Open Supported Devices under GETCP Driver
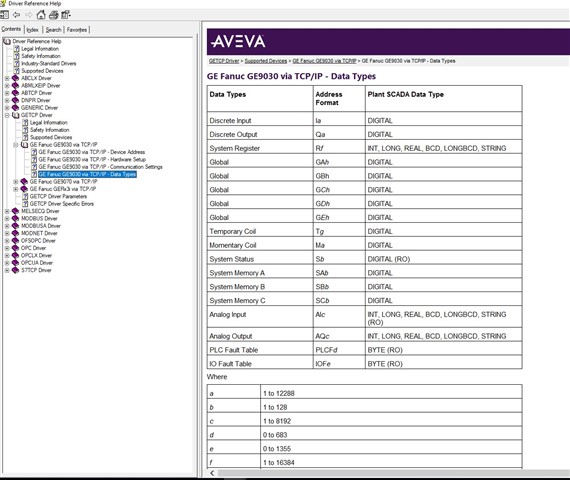The image size is (570, 480). (x=51, y=137)
